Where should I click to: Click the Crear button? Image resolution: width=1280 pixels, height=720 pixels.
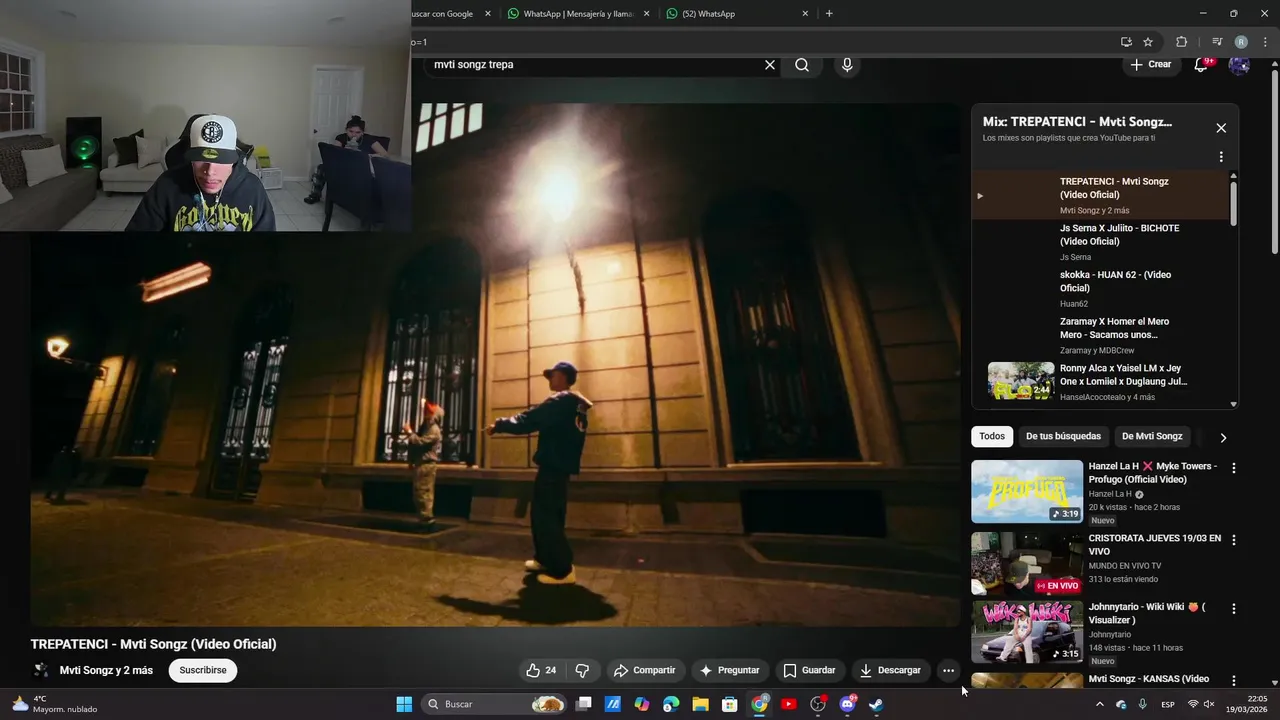pyautogui.click(x=1150, y=64)
